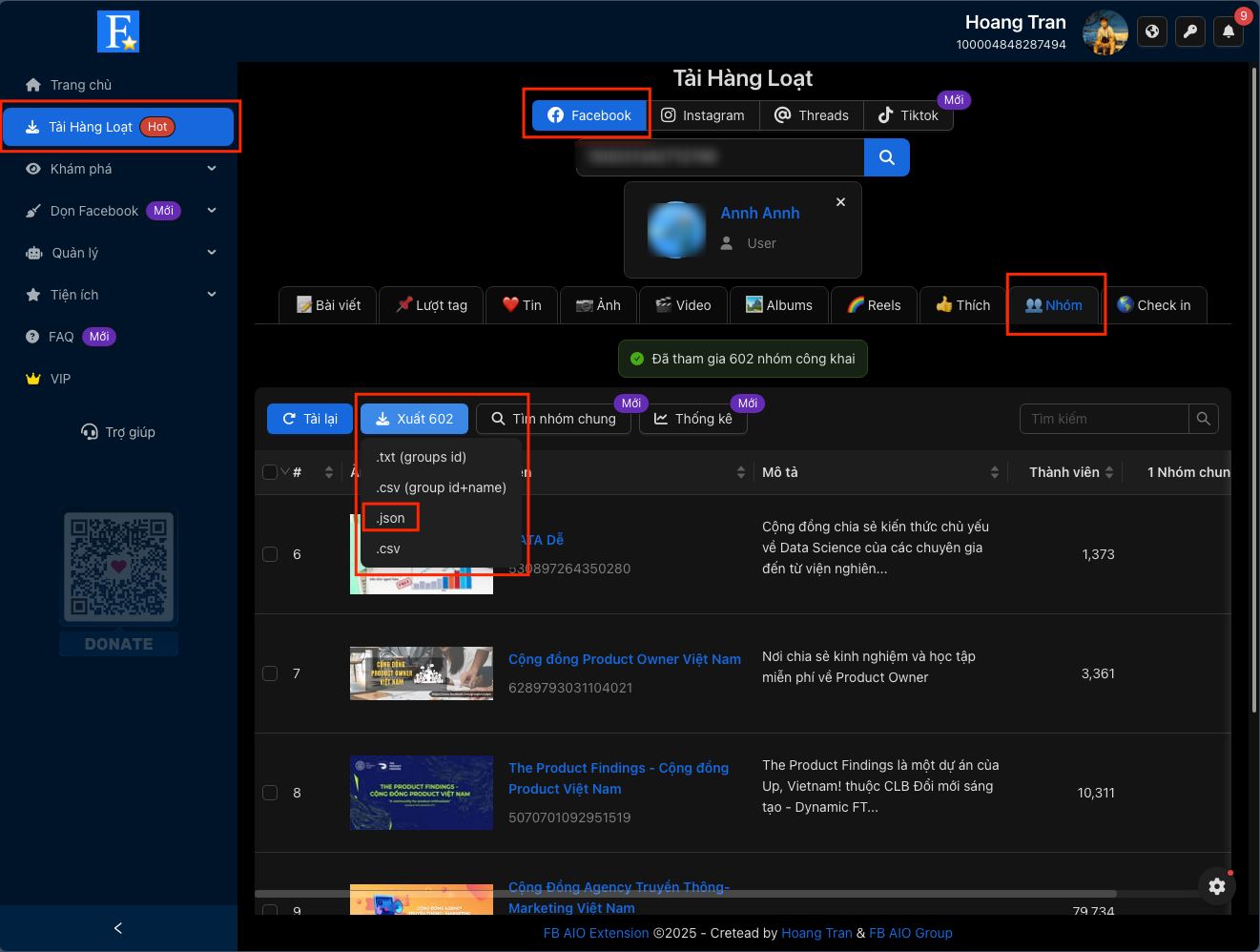
Task: Toggle the select-all header checkbox
Action: [269, 472]
